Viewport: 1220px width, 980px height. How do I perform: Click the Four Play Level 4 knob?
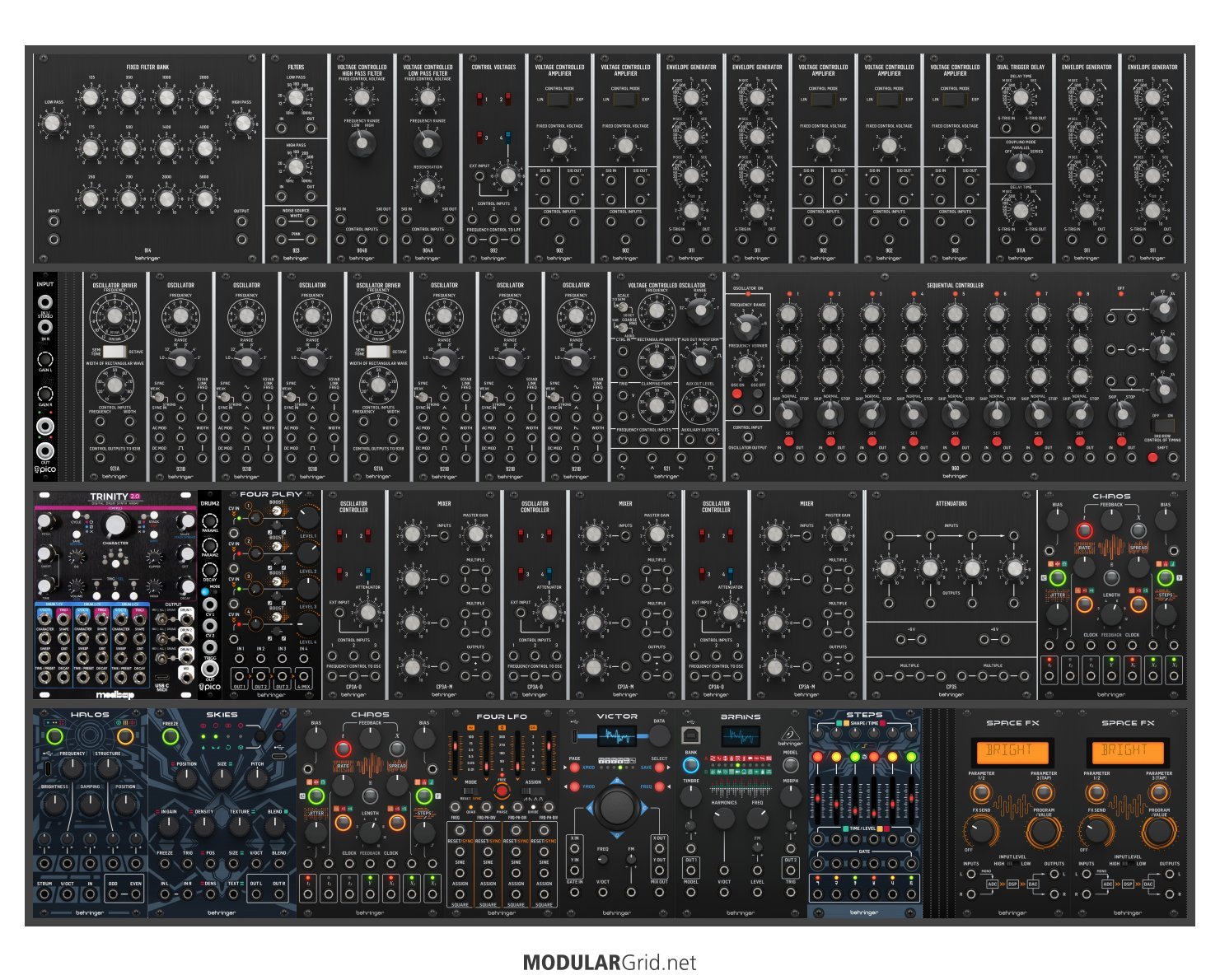coord(307,625)
